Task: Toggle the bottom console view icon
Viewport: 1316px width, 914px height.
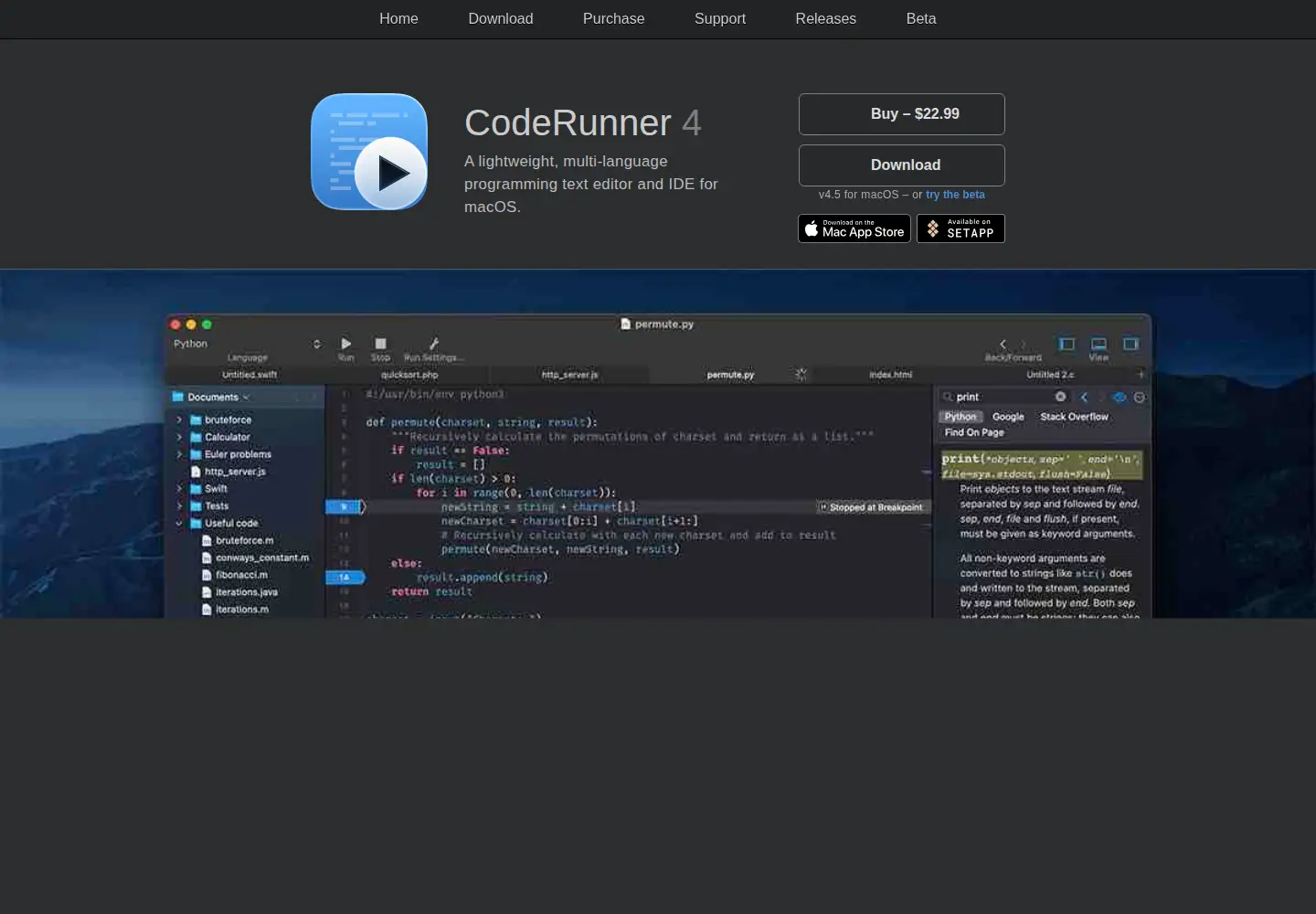Action: pos(1098,344)
